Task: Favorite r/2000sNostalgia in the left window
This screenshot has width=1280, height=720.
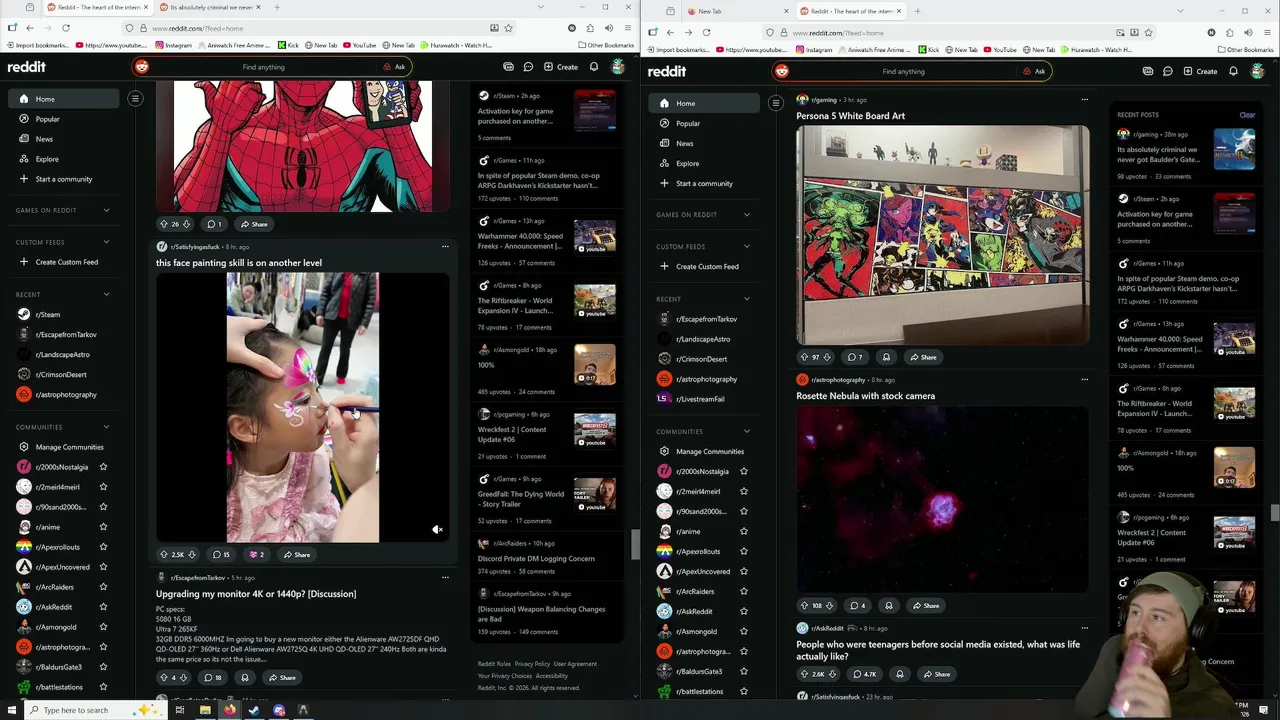Action: (x=103, y=467)
